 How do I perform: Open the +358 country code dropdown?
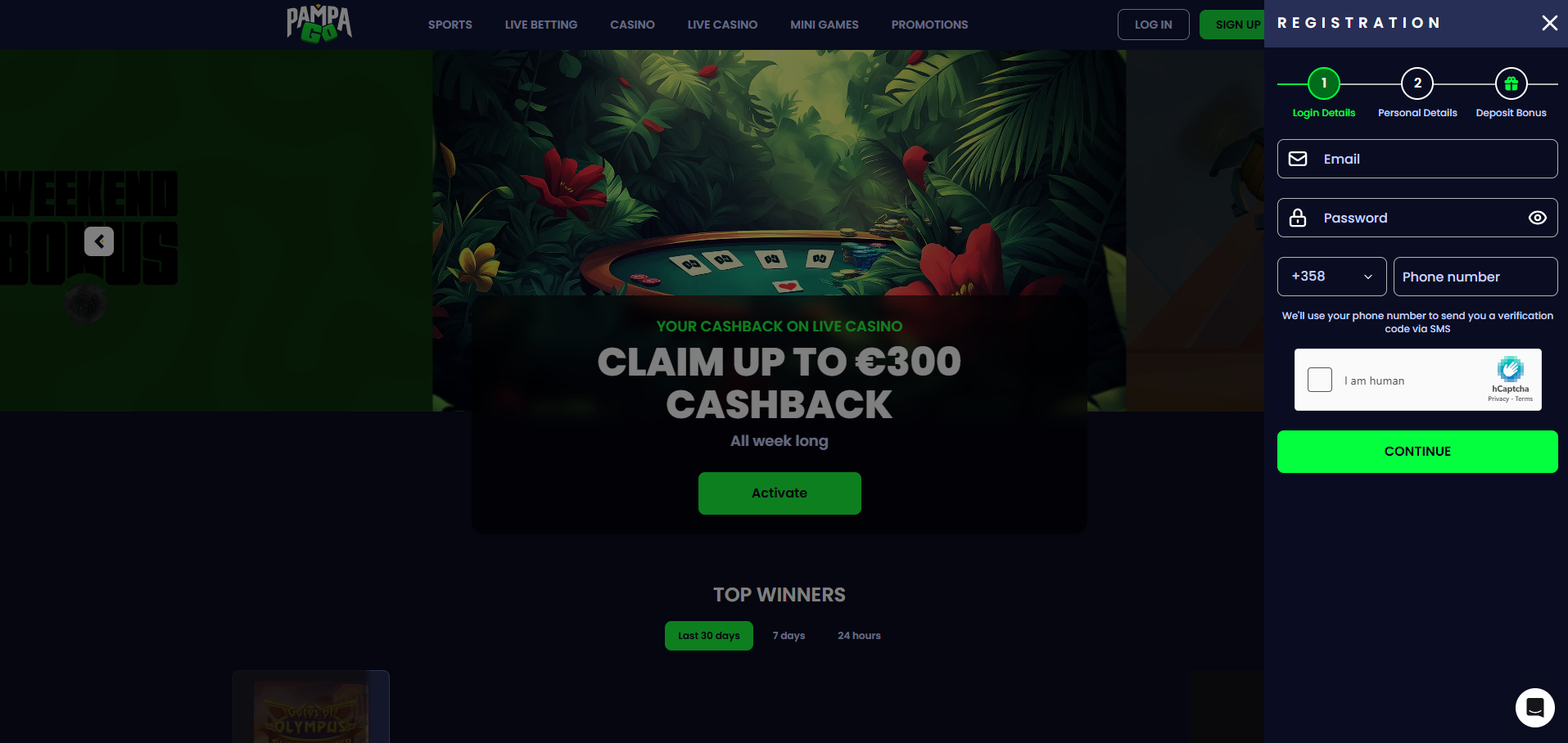point(1331,277)
